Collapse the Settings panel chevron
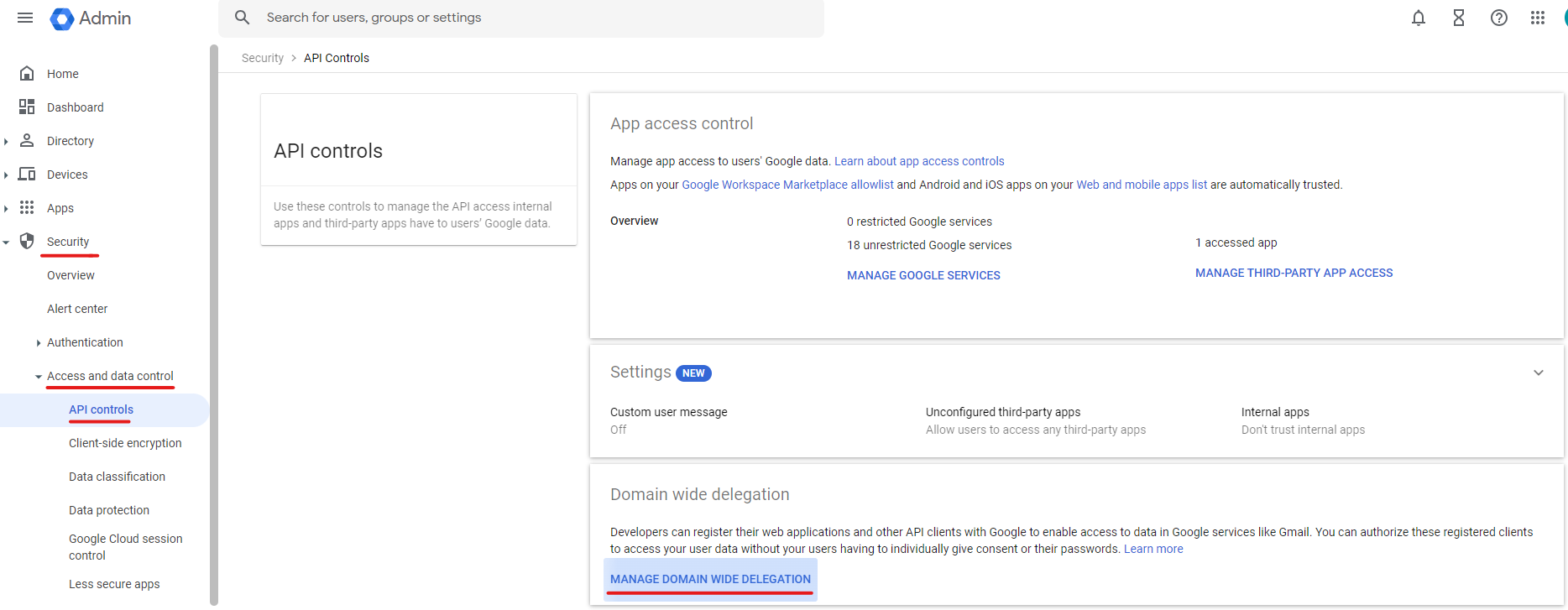The image size is (1568, 610). (1538, 373)
